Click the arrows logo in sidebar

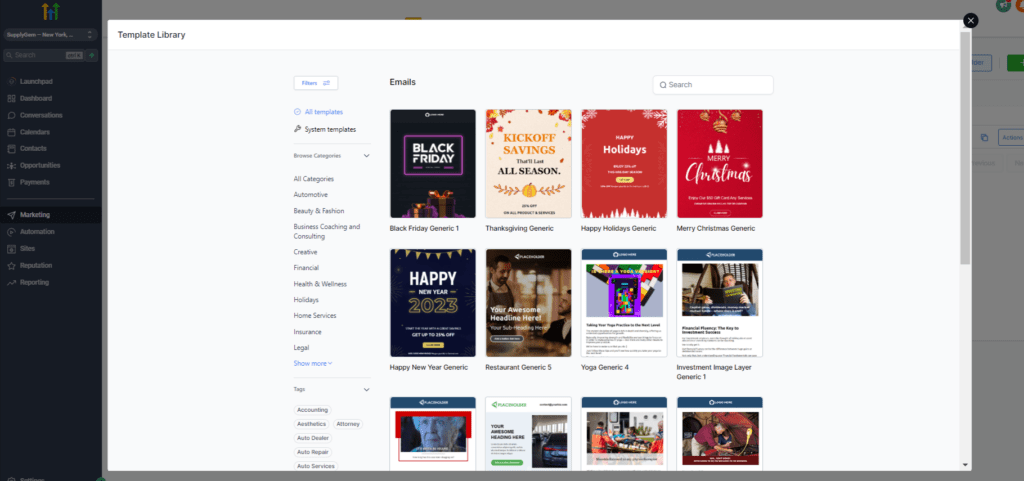pyautogui.click(x=50, y=11)
